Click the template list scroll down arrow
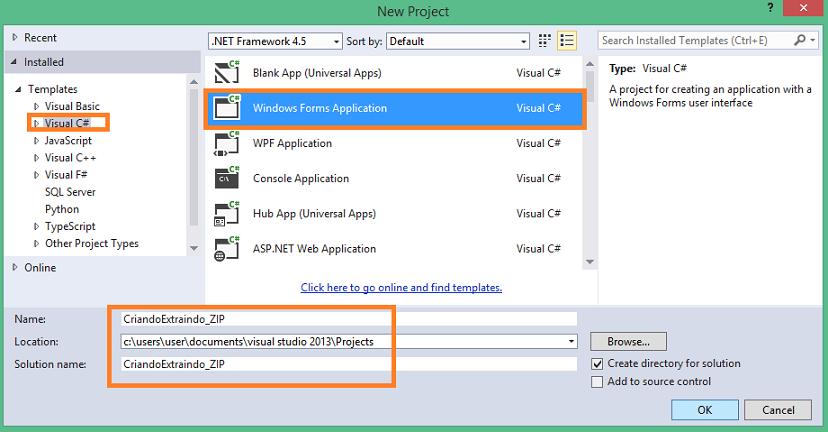Image resolution: width=828 pixels, height=432 pixels. coord(590,262)
